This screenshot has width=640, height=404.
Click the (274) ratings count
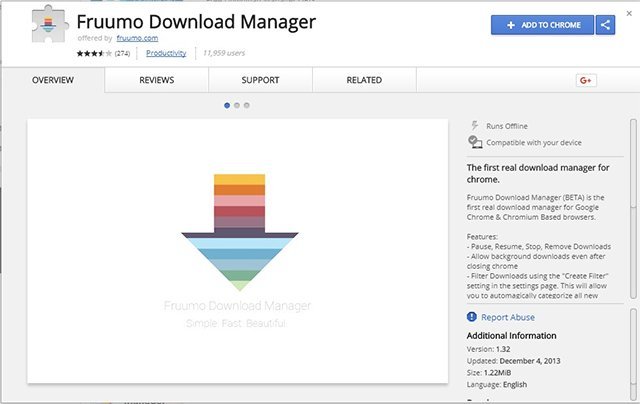122,53
